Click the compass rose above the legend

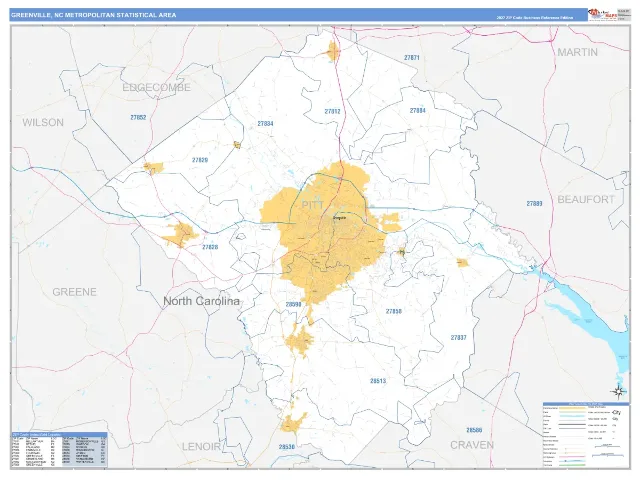(618, 391)
